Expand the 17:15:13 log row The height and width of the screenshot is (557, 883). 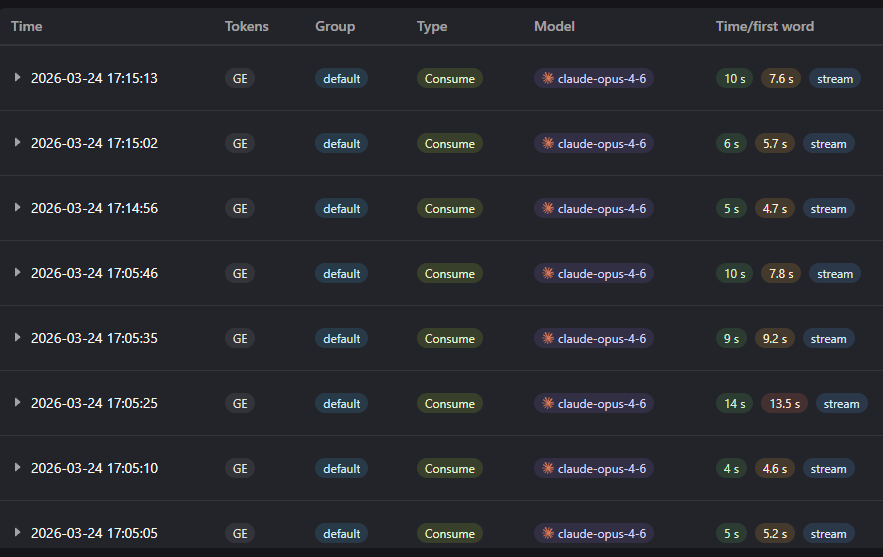coord(17,78)
